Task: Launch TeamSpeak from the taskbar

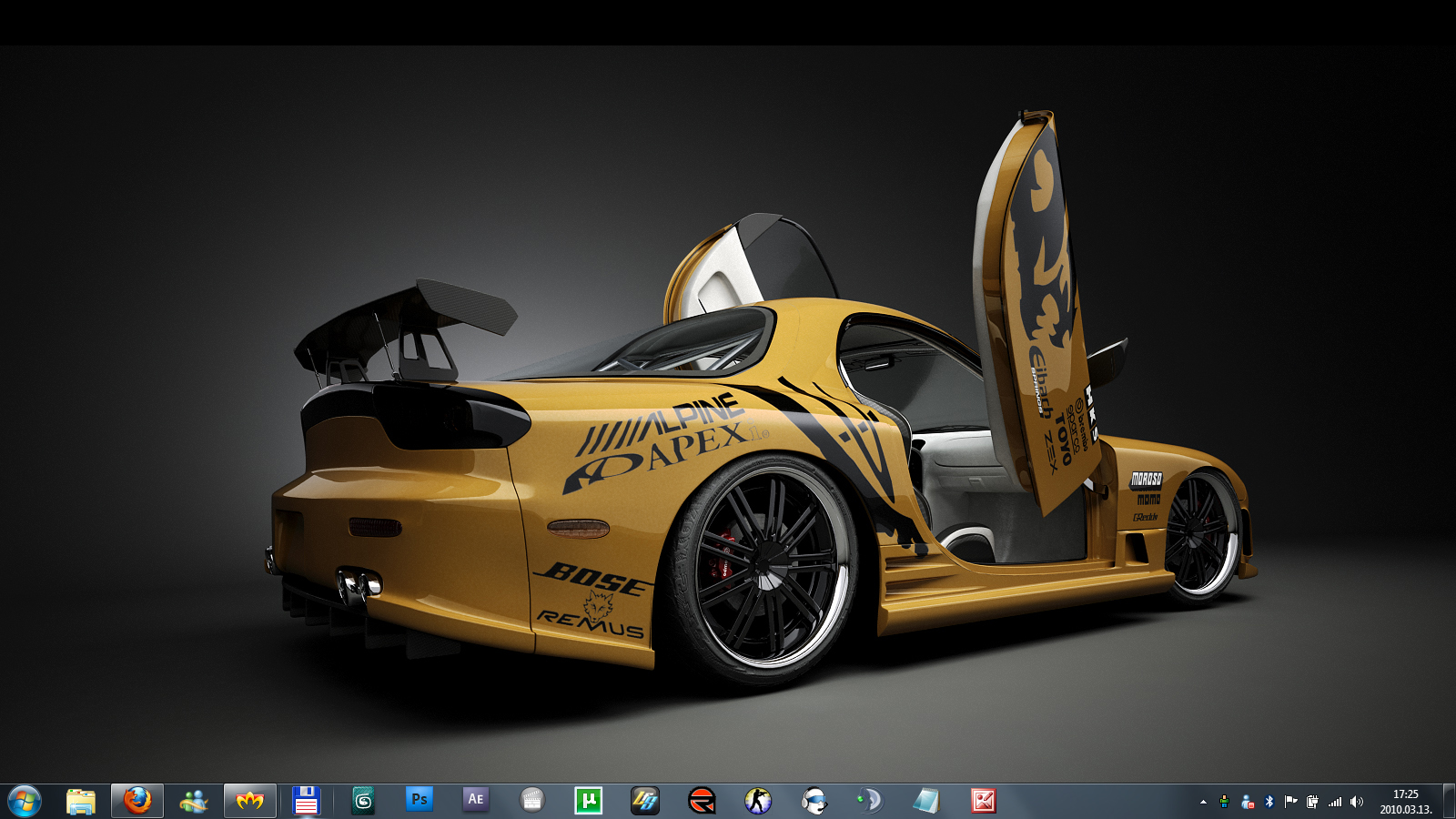Action: pyautogui.click(x=870, y=801)
